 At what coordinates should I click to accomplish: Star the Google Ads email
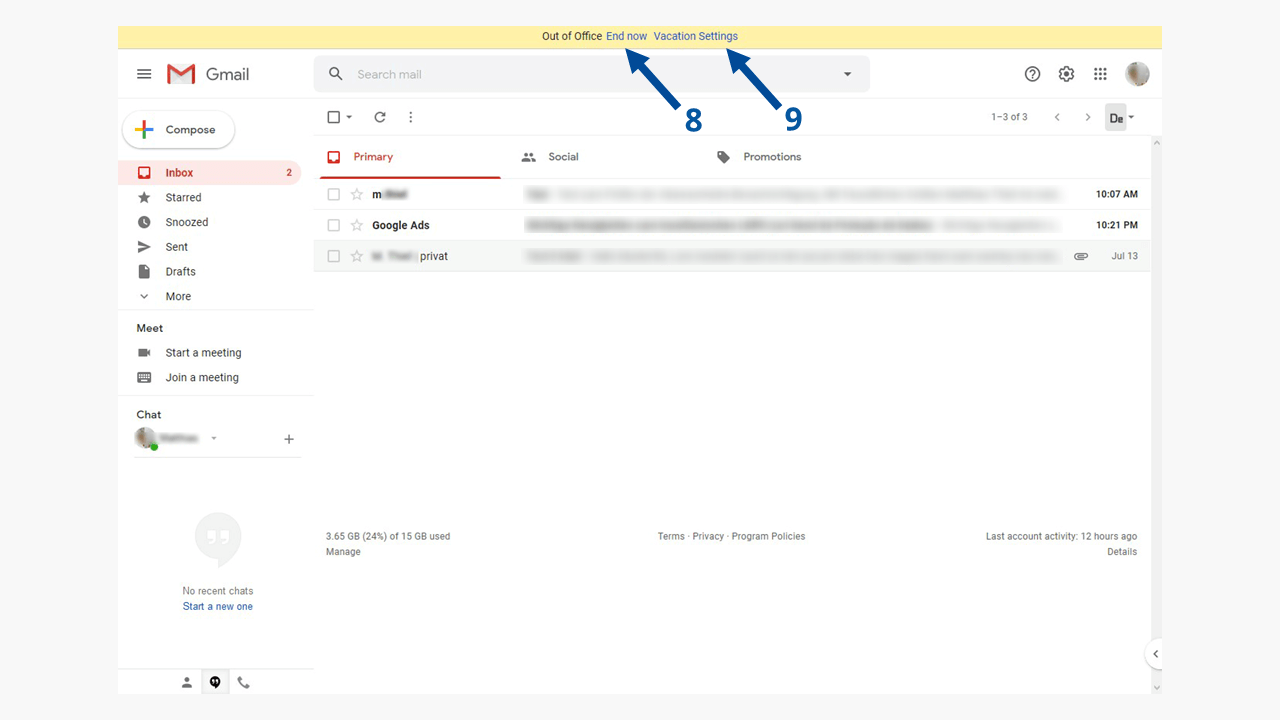point(356,225)
